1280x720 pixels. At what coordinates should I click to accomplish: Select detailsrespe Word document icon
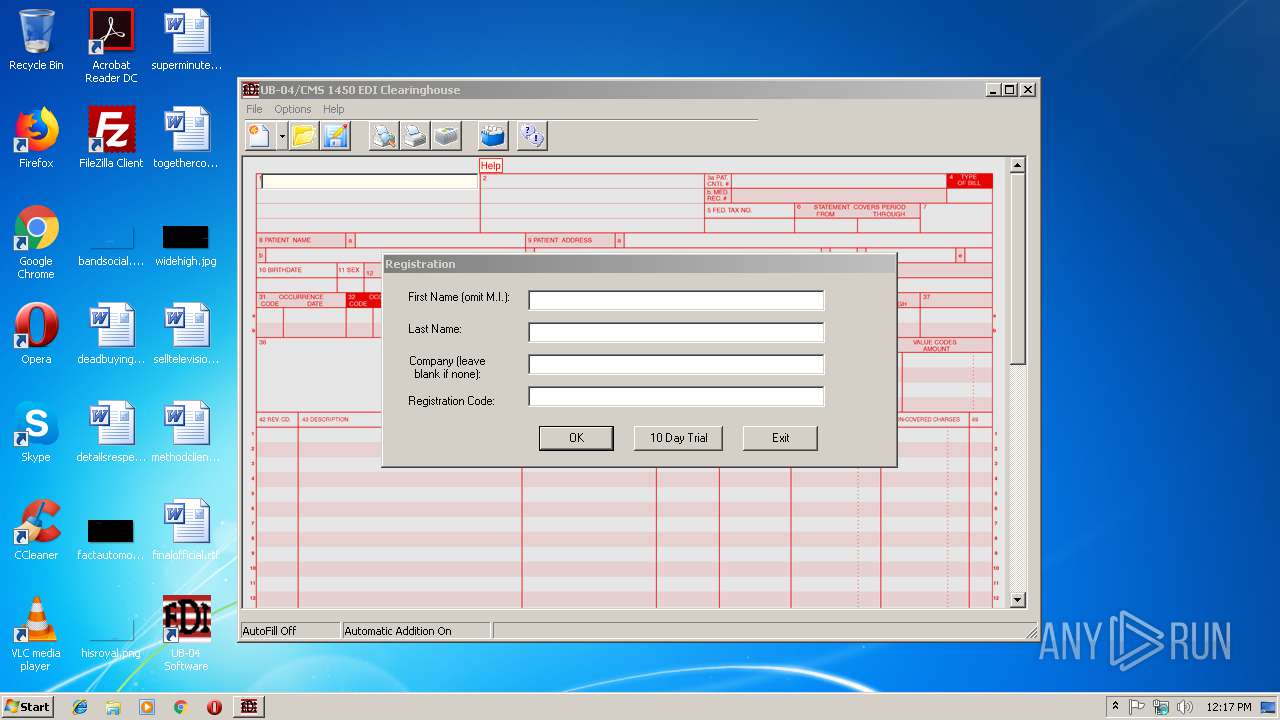click(111, 433)
